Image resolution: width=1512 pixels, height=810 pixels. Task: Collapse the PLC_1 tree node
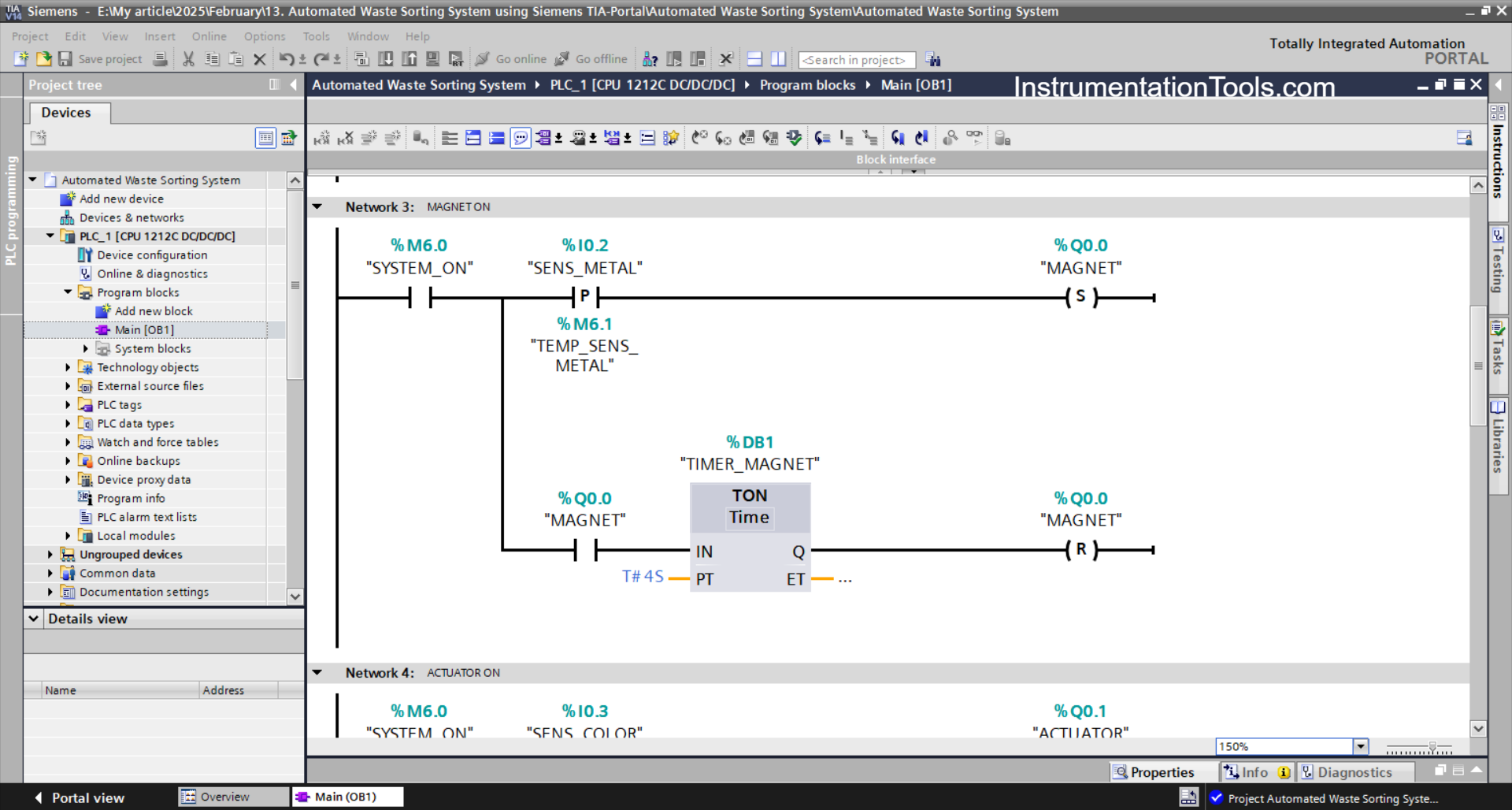[50, 236]
